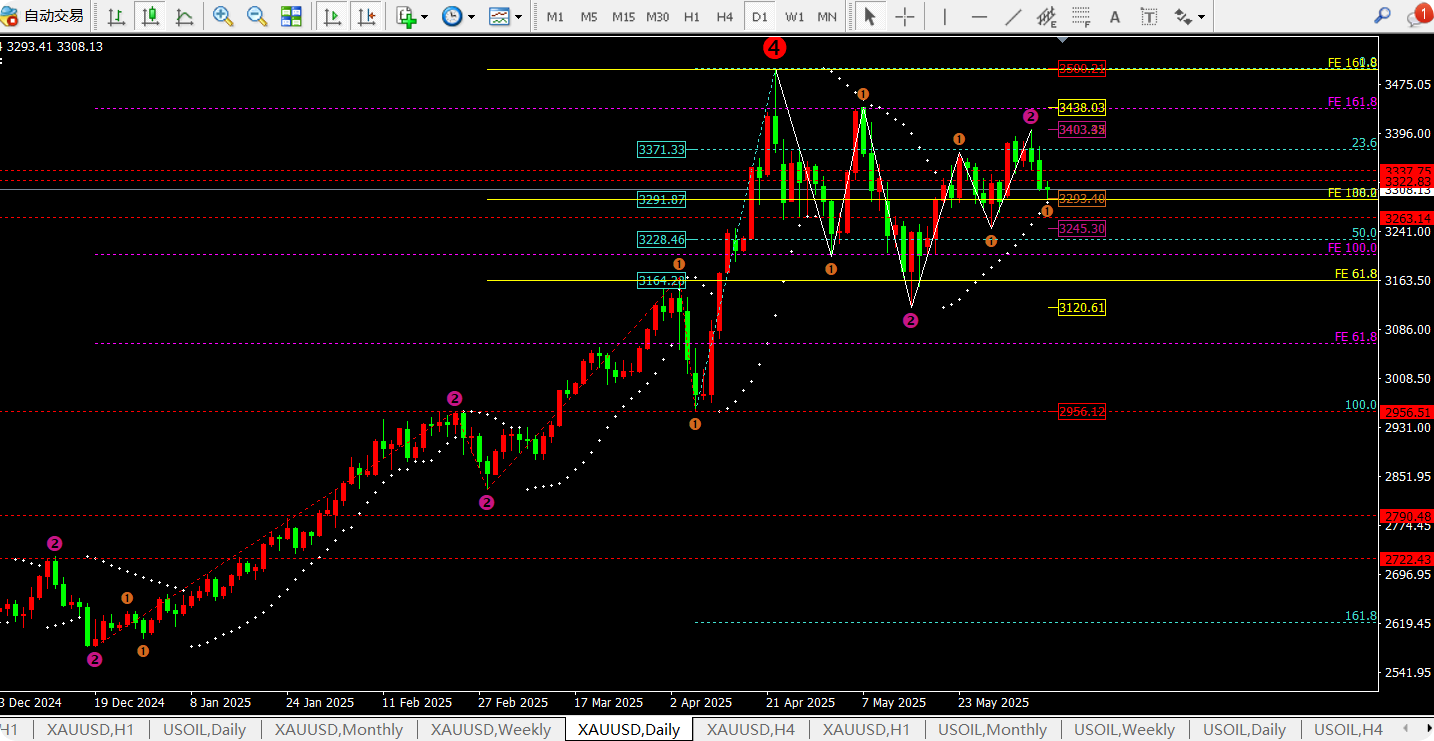This screenshot has height=741, width=1434.
Task: Switch to the XAUUSD,H4 tab
Action: [x=750, y=729]
